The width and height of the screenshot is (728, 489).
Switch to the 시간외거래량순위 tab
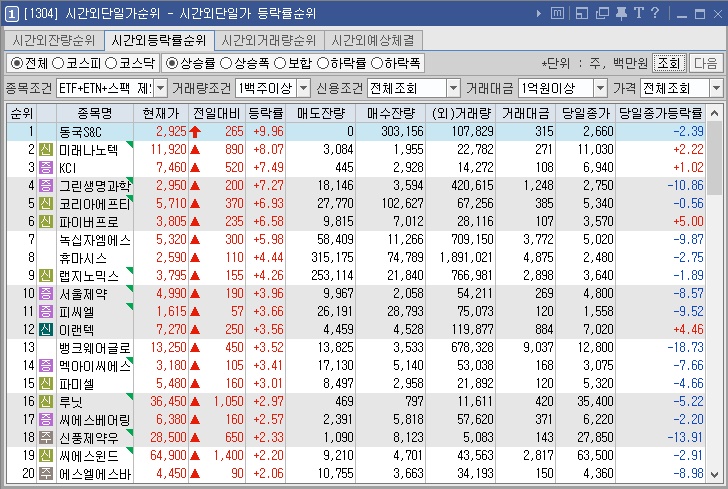tap(269, 40)
